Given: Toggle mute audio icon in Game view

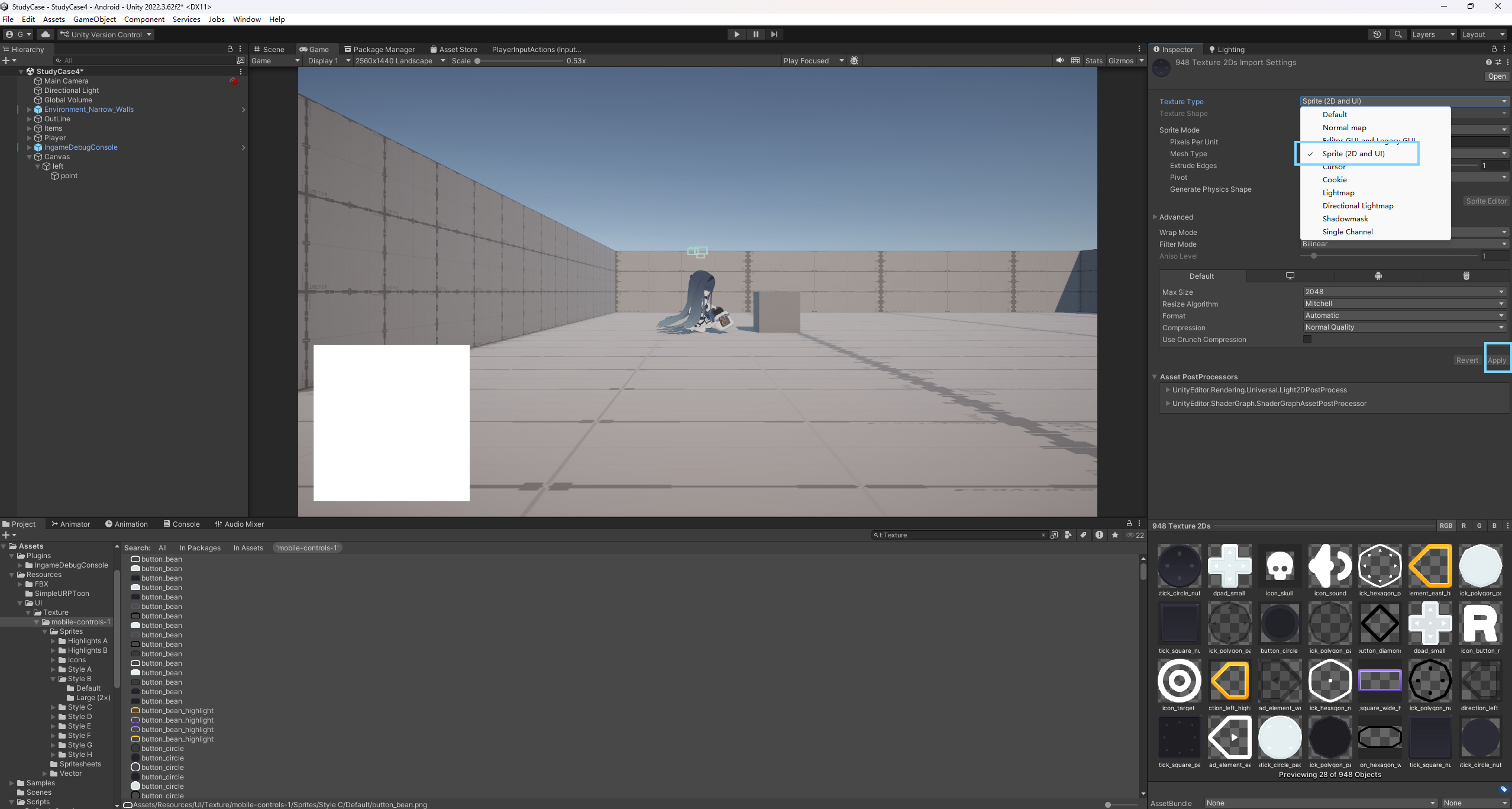Looking at the screenshot, I should pos(1059,60).
